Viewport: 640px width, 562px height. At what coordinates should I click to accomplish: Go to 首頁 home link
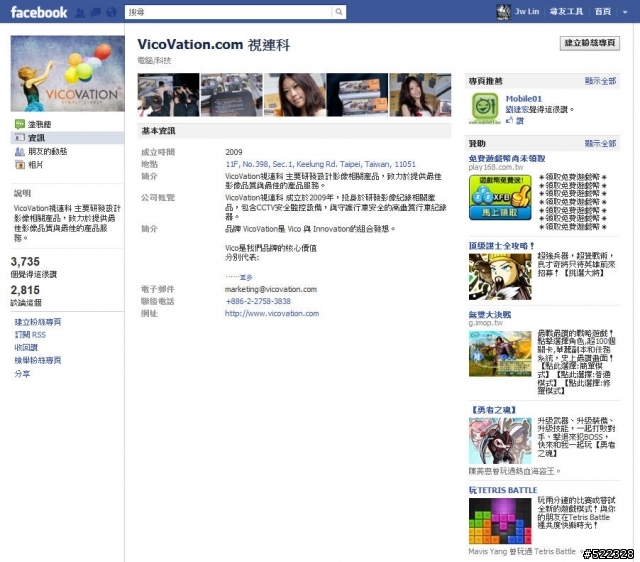coord(603,11)
